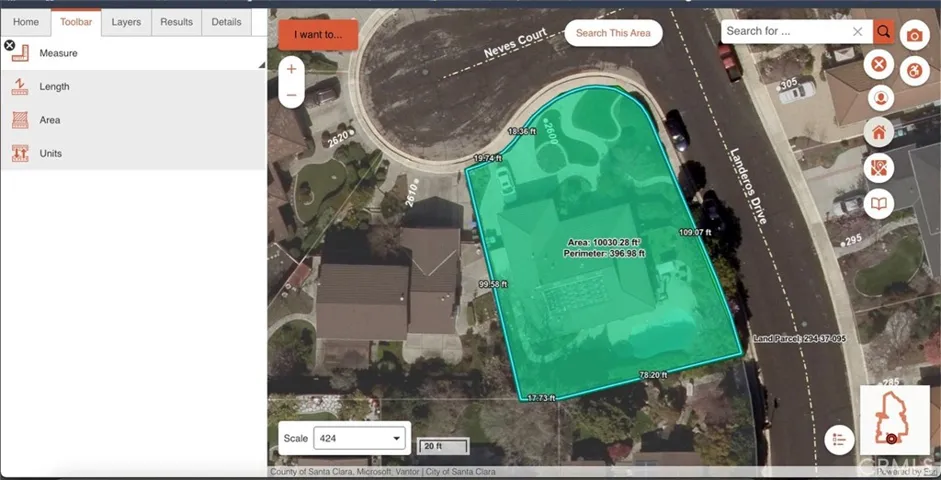Click the Land Parcel: 294-37-095 label
This screenshot has height=480, width=941.
pyautogui.click(x=799, y=339)
